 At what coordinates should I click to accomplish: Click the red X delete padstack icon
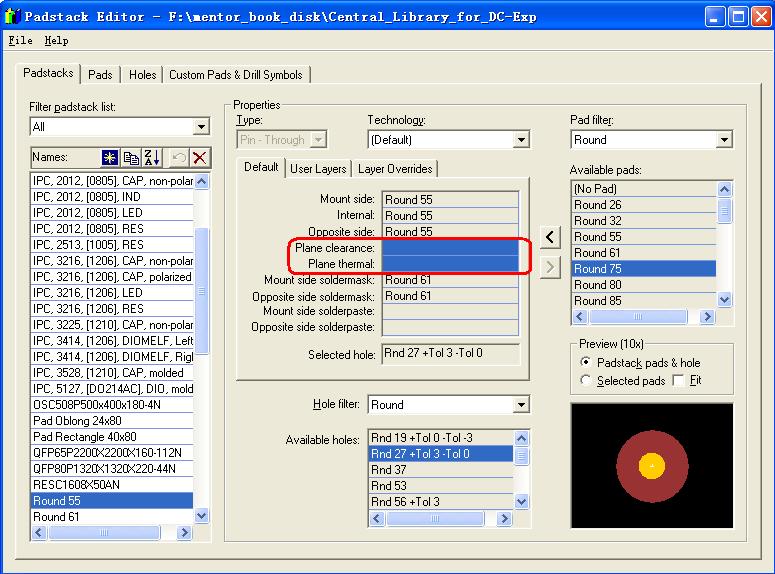[200, 157]
